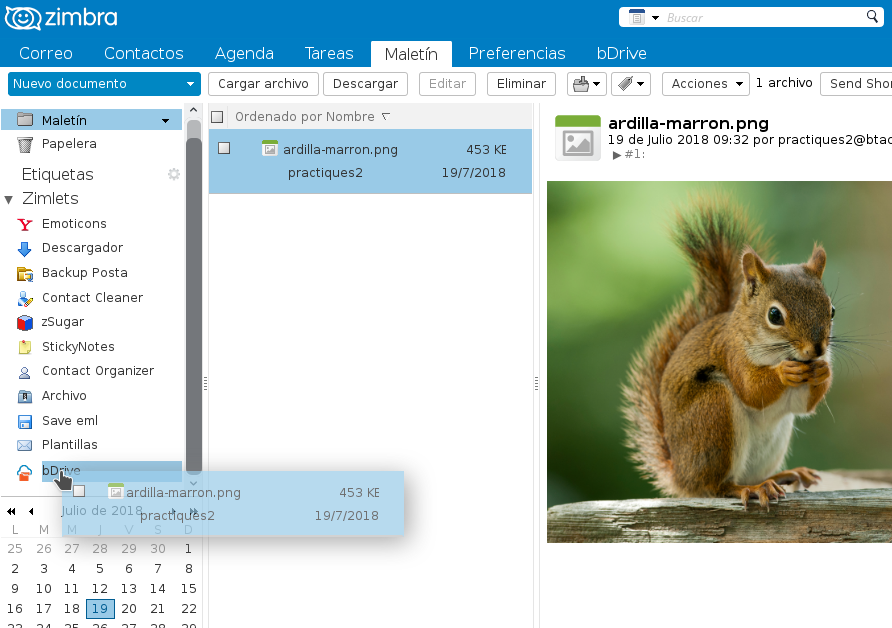
Task: Click the Zimbra logo
Action: 61,18
